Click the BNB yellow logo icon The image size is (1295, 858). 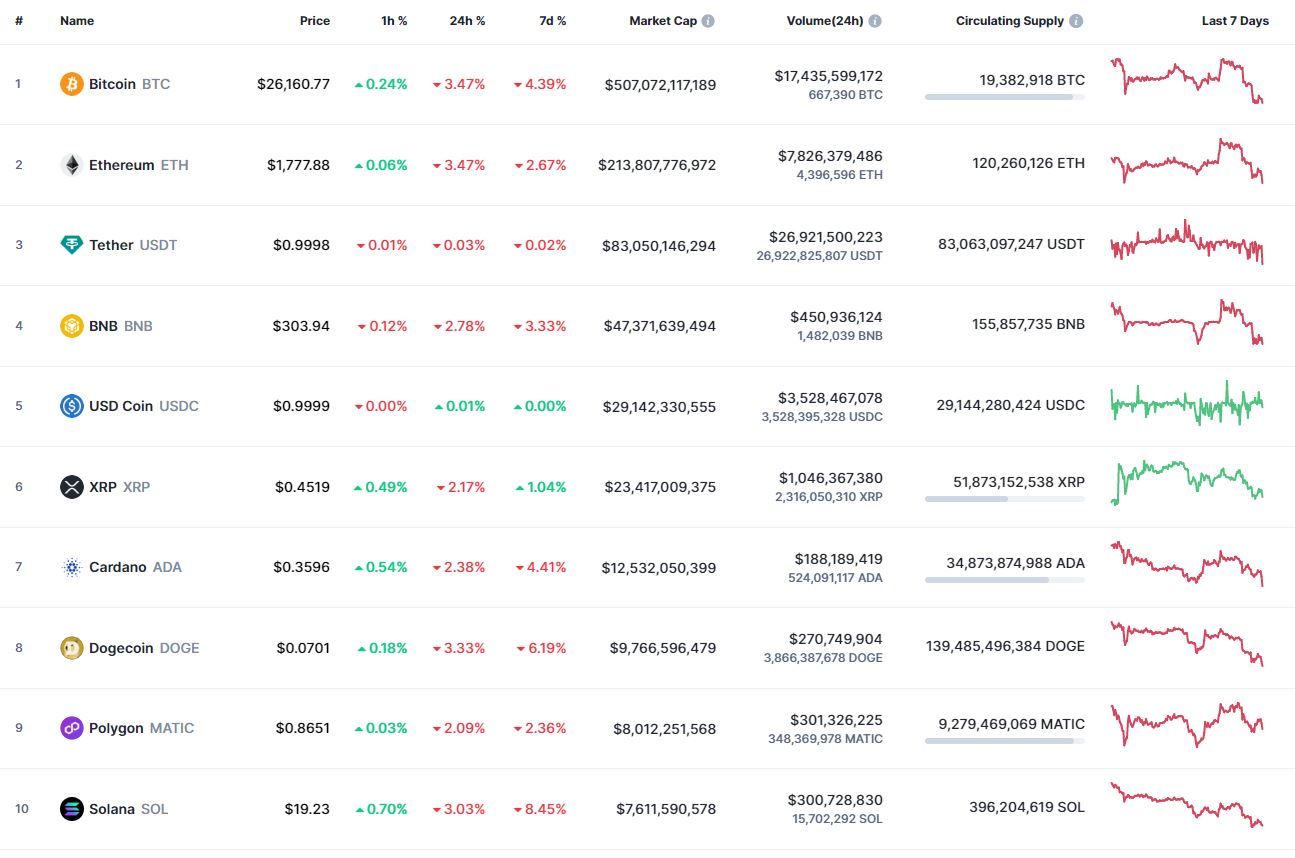pos(71,326)
